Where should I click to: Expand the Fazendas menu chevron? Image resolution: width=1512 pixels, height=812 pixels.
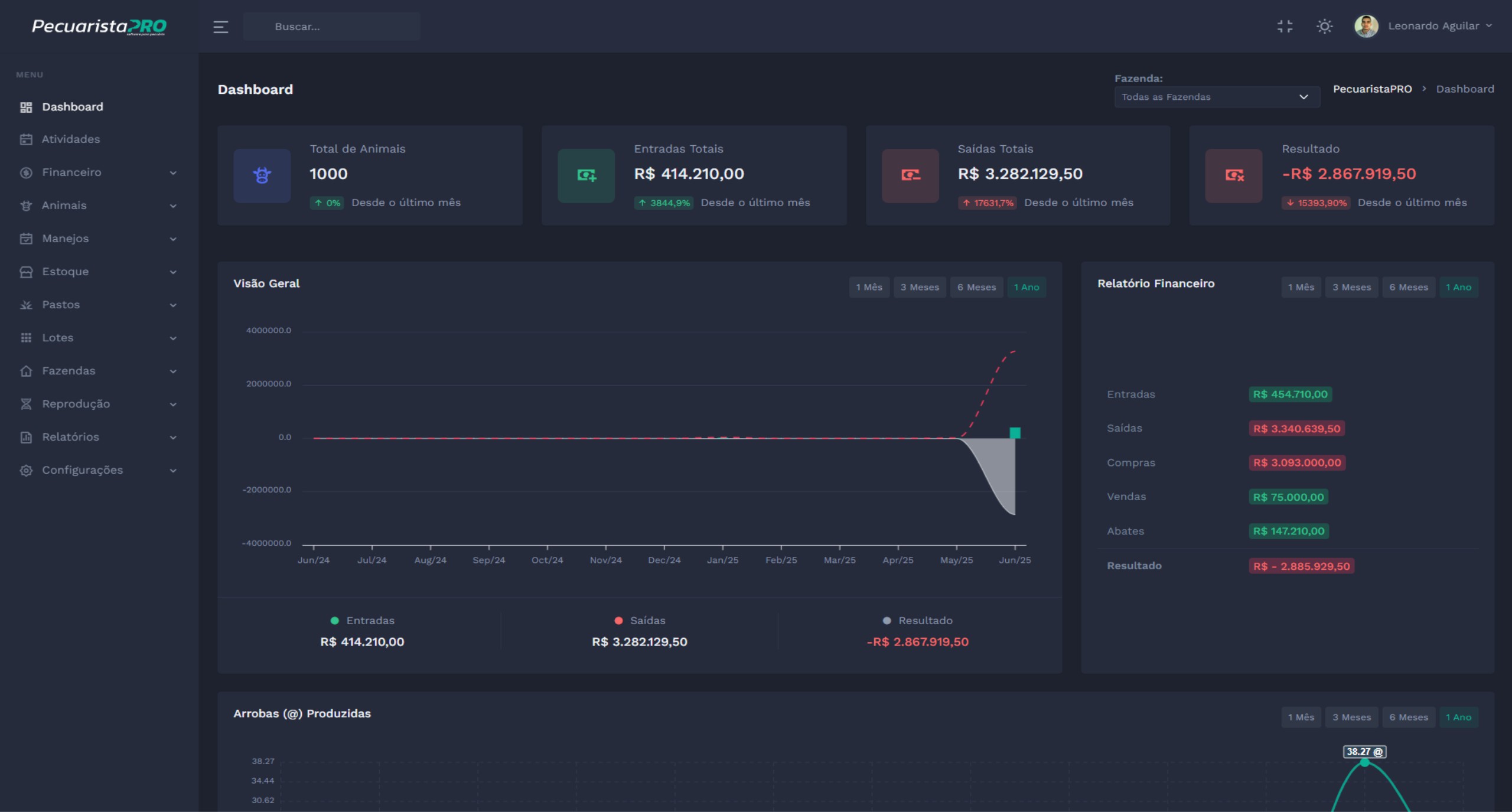click(x=173, y=371)
